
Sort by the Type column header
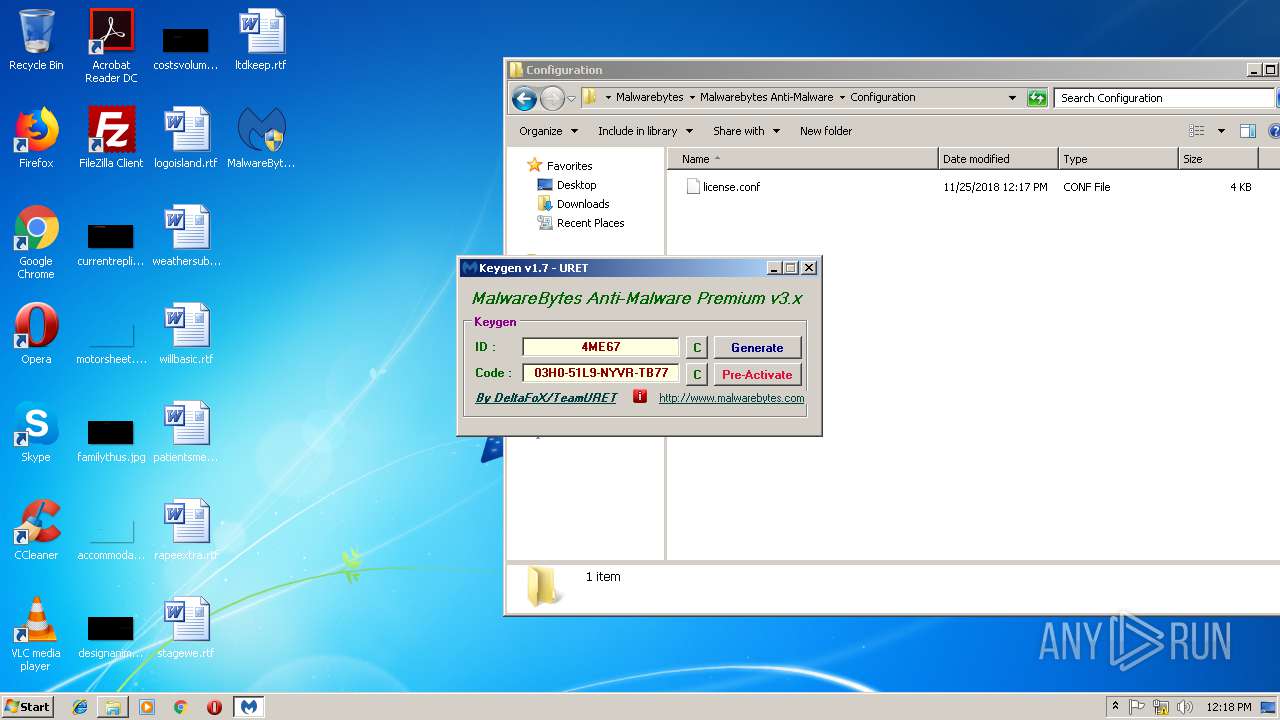[1118, 159]
